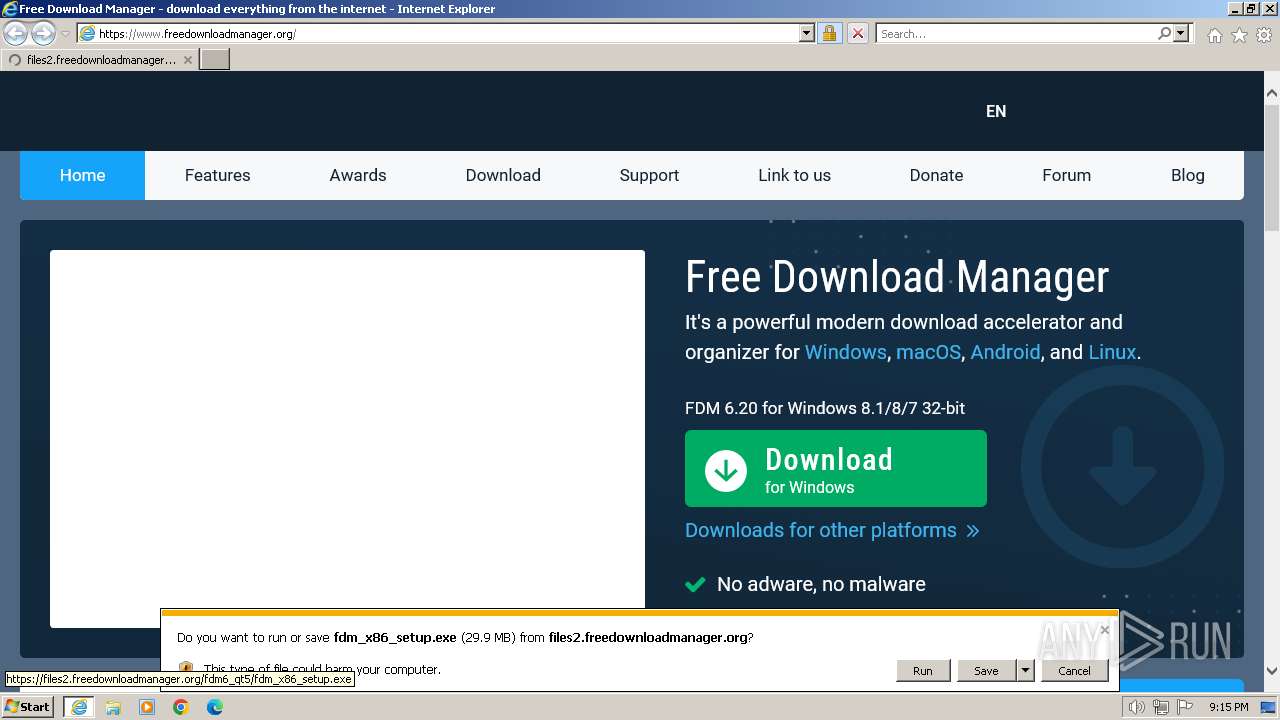Screen dimensions: 1280x720
Task: Open File Explorer from the taskbar
Action: pyautogui.click(x=113, y=707)
